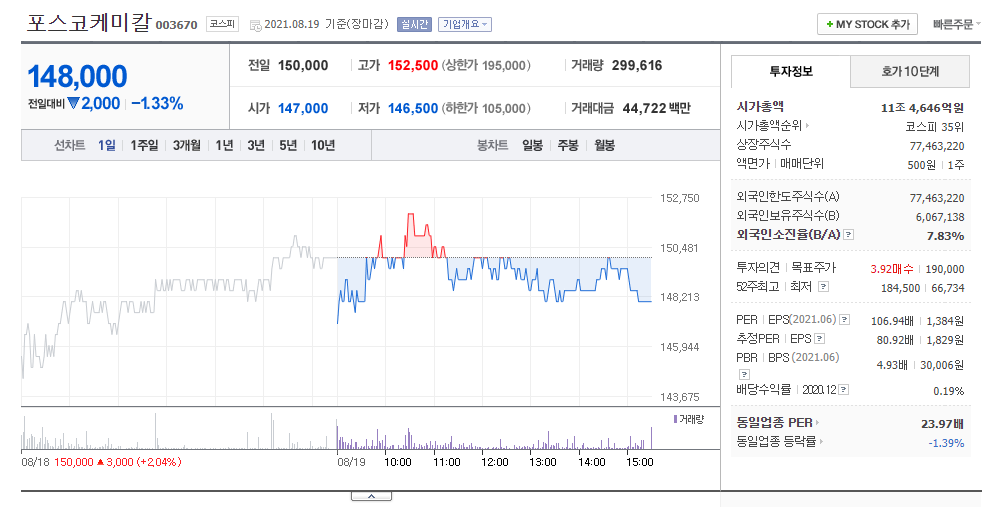The image size is (1003, 507).
Task: Click the 08/18 150,000 previous-day summary
Action: pos(101,462)
